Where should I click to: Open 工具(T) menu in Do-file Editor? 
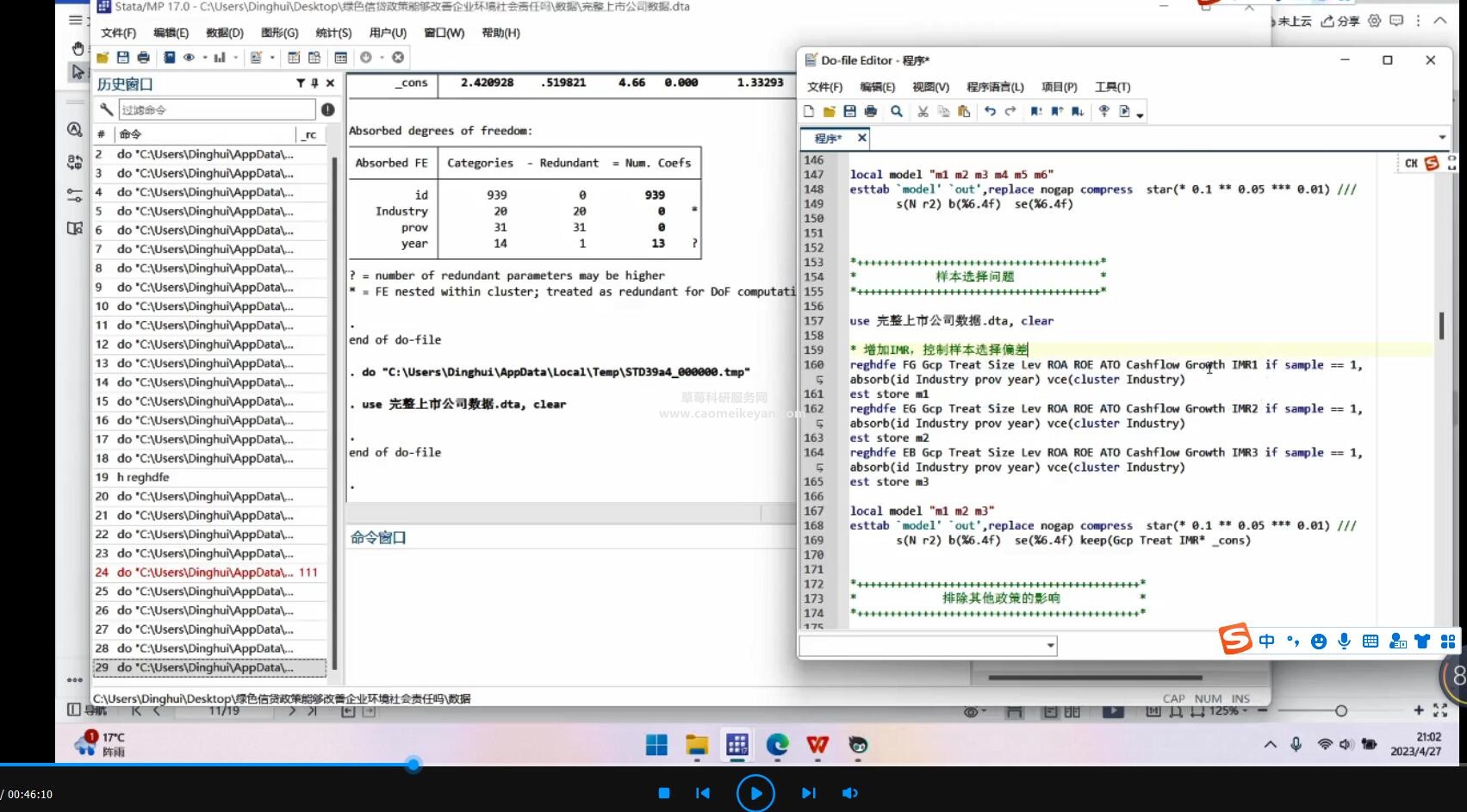[1112, 87]
